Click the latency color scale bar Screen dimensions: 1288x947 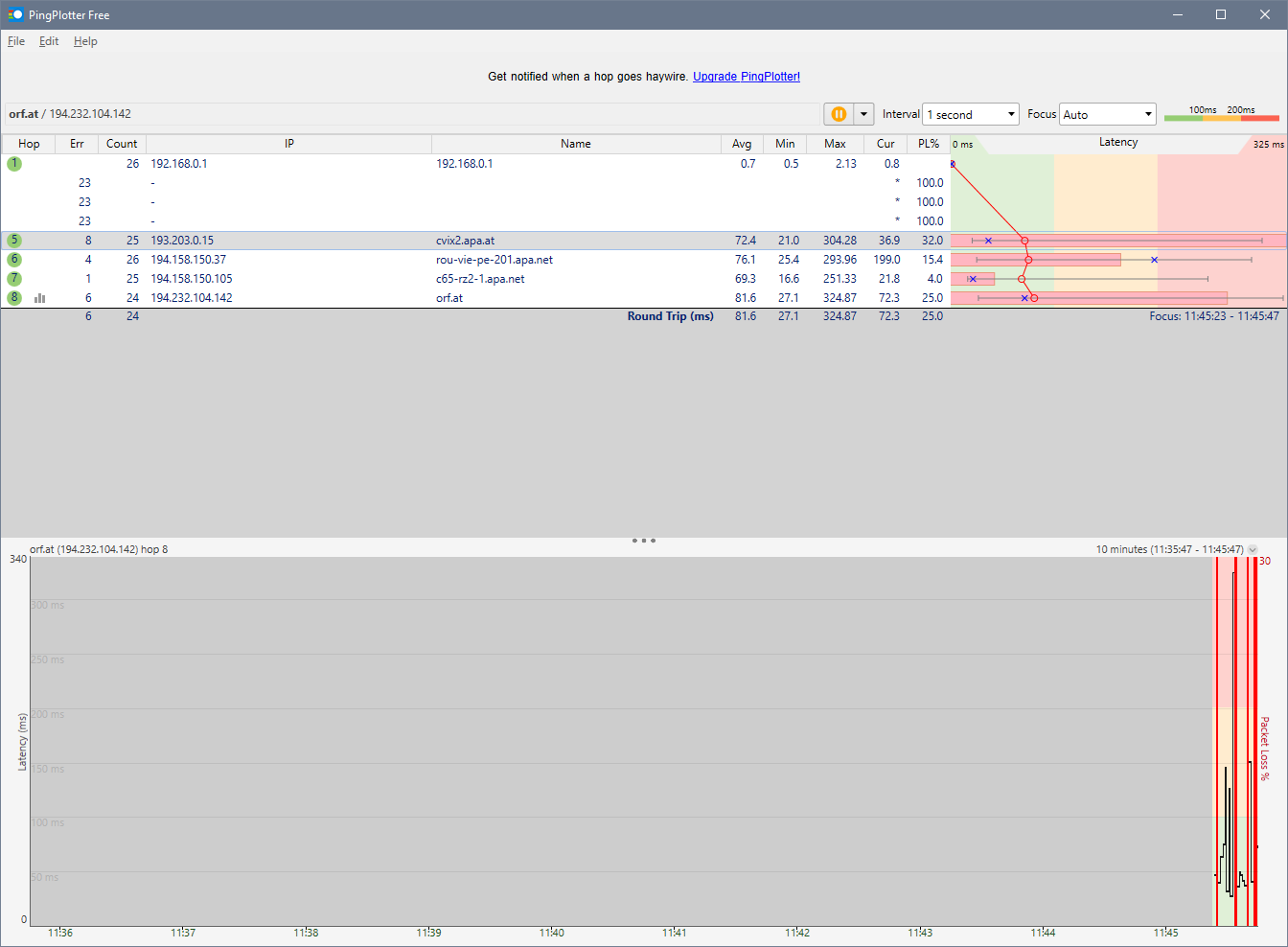(1222, 118)
